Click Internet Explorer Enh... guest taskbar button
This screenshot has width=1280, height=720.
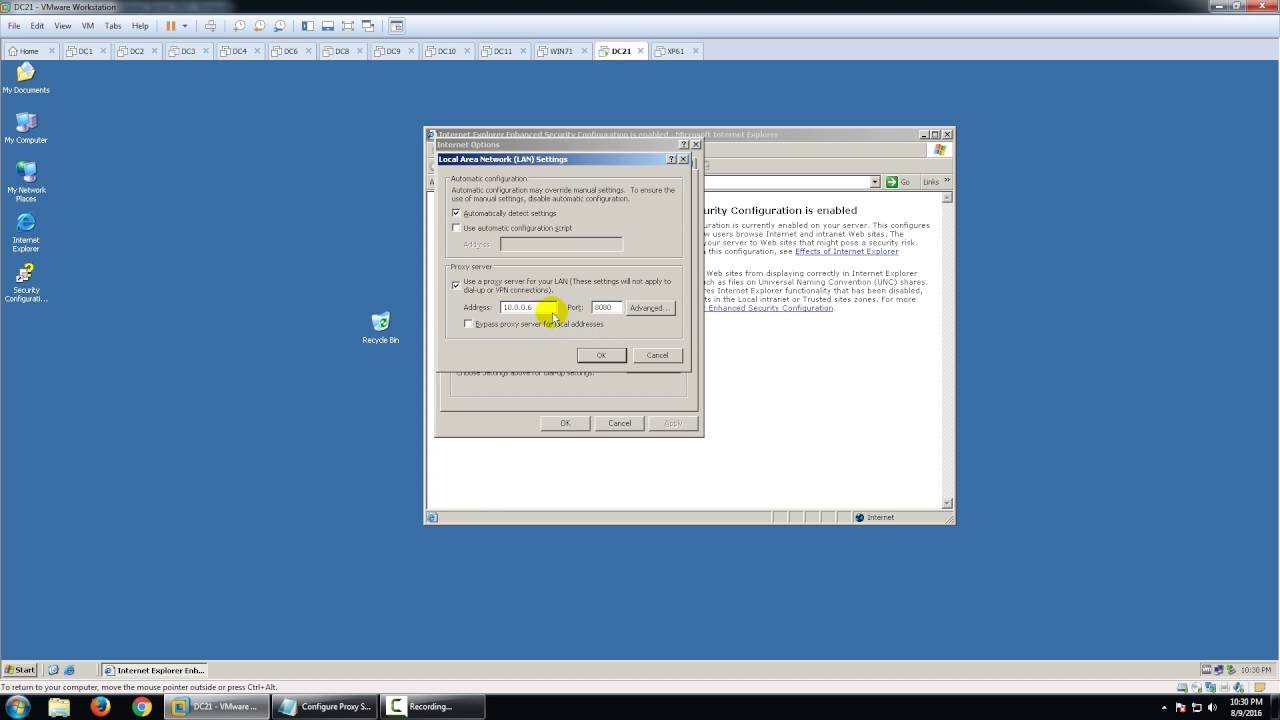point(155,670)
